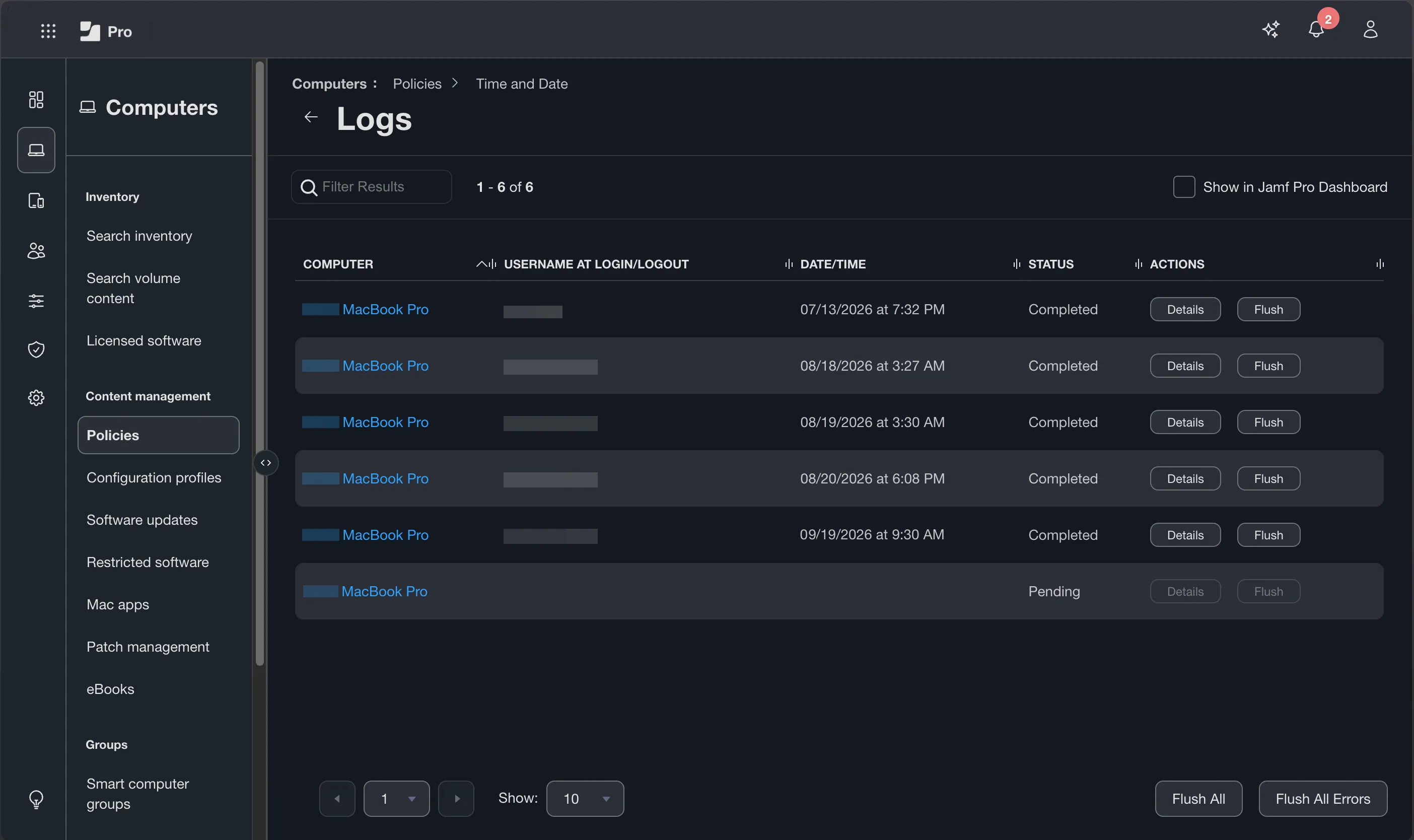The image size is (1414, 840).
Task: Click the Filter Results input field
Action: point(372,187)
